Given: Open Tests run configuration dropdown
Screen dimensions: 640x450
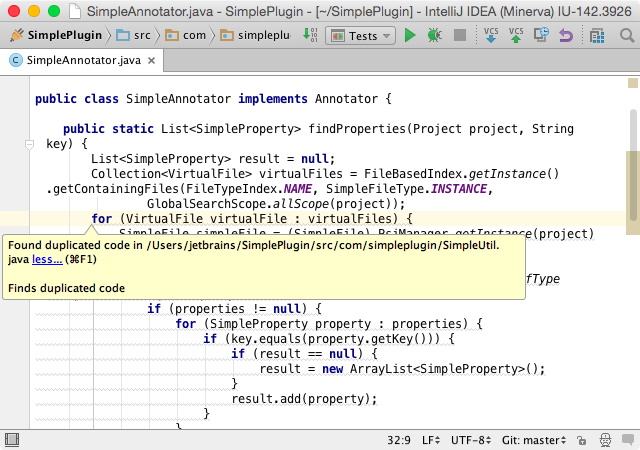Looking at the screenshot, I should coord(360,36).
